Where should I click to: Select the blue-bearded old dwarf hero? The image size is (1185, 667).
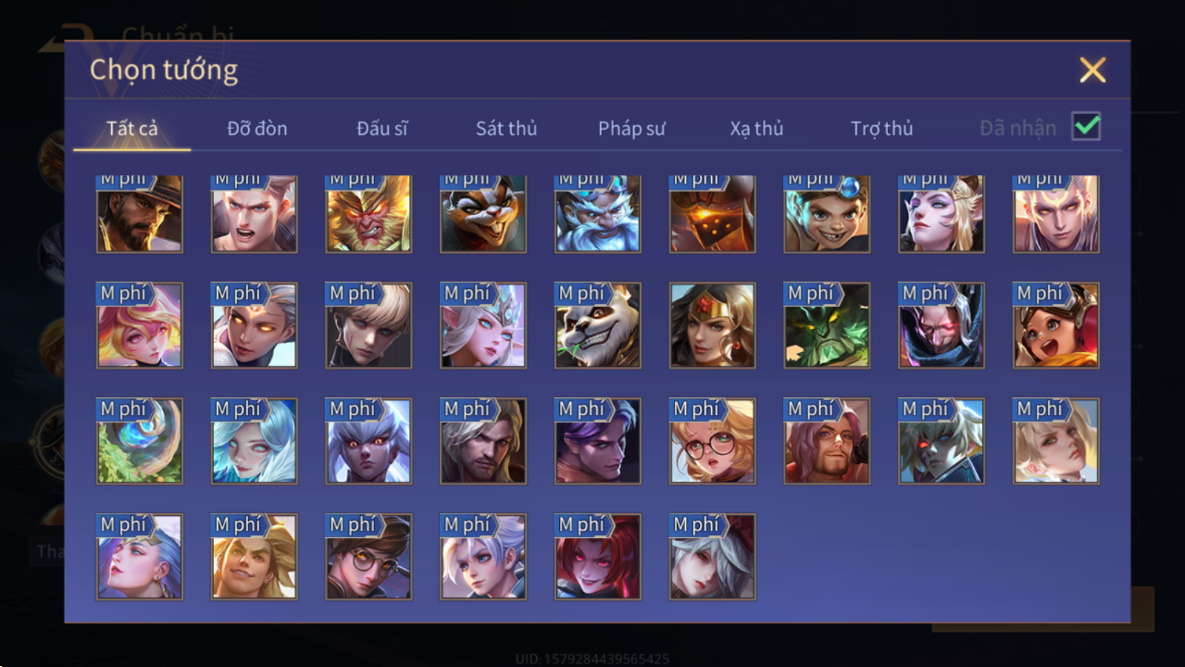point(598,213)
